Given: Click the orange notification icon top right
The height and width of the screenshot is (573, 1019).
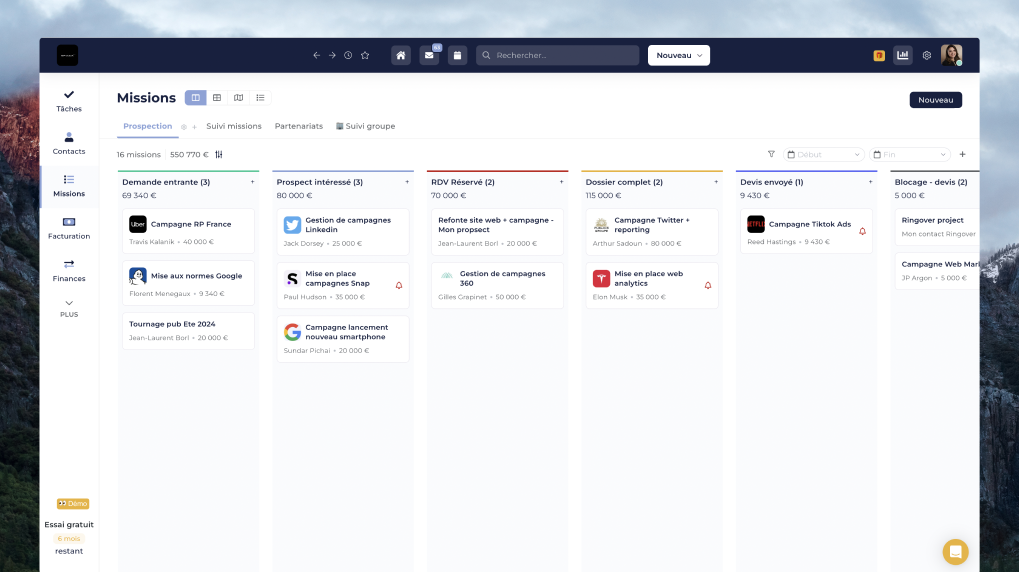Looking at the screenshot, I should click(879, 55).
